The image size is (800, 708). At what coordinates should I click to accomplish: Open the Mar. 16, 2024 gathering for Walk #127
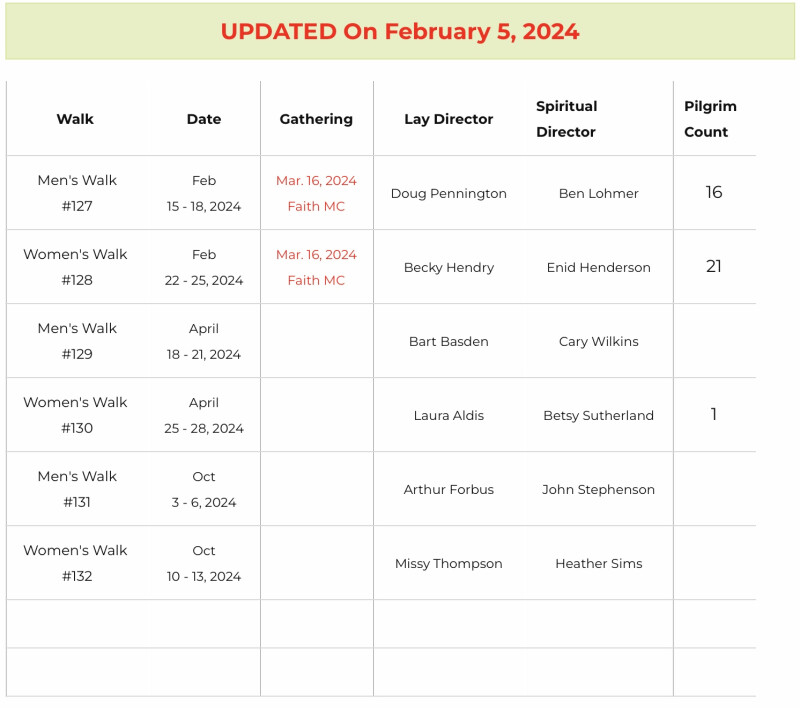click(x=316, y=181)
